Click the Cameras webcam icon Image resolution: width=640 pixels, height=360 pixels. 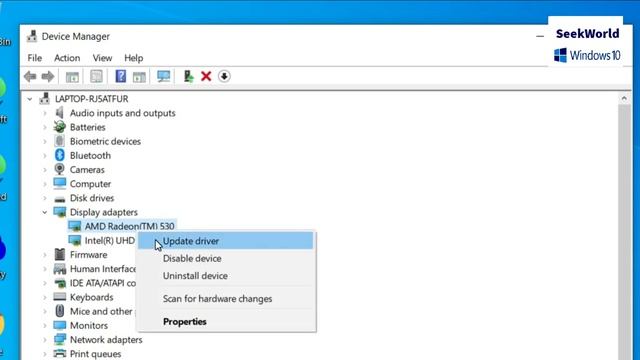pyautogui.click(x=60, y=169)
